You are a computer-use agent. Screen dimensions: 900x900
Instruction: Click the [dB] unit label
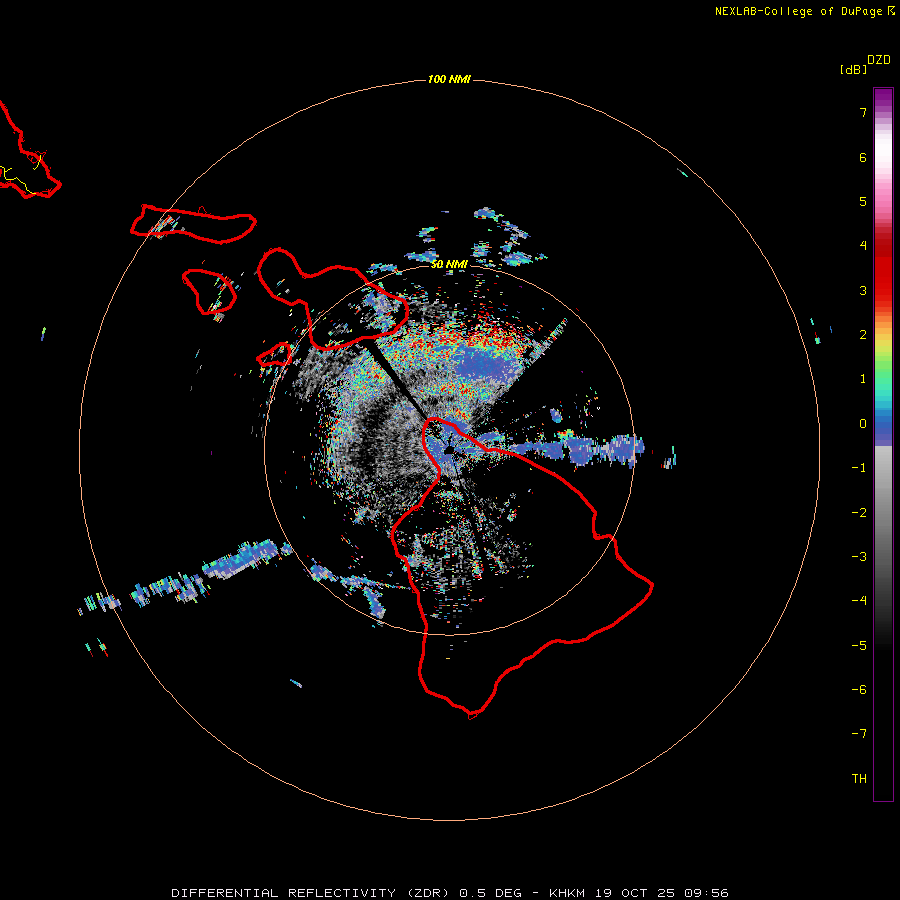tap(853, 69)
